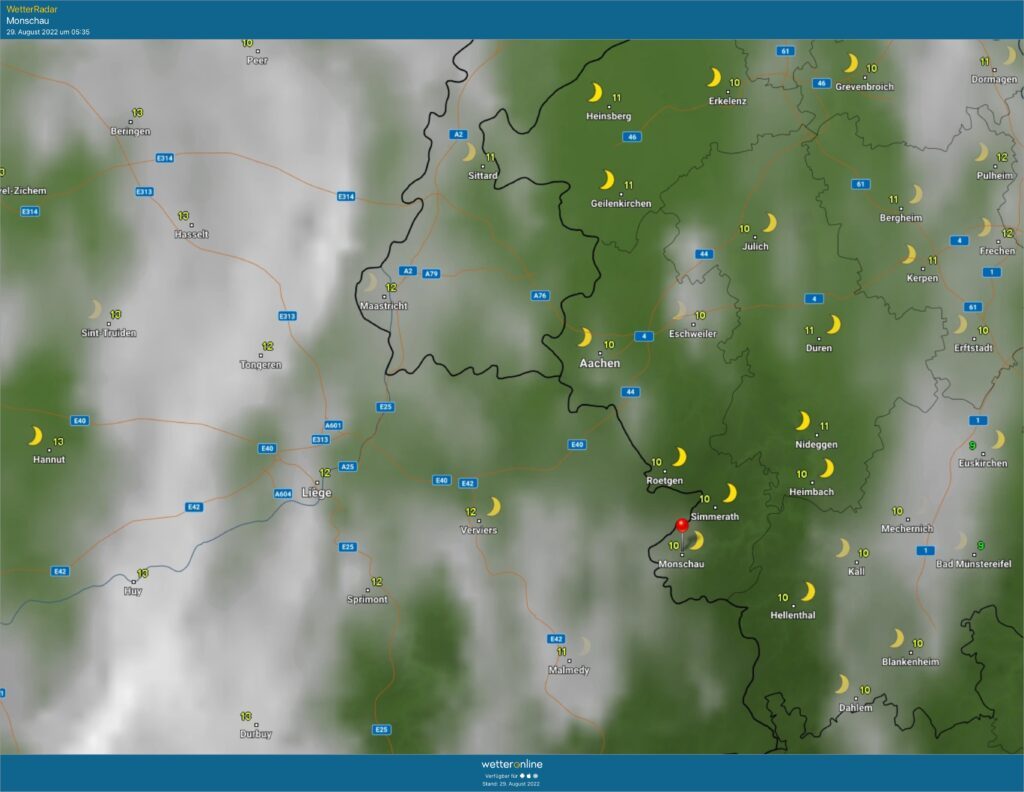The height and width of the screenshot is (792, 1024).
Task: Click the green temperature 9 above Euskirchen
Action: coord(972,445)
